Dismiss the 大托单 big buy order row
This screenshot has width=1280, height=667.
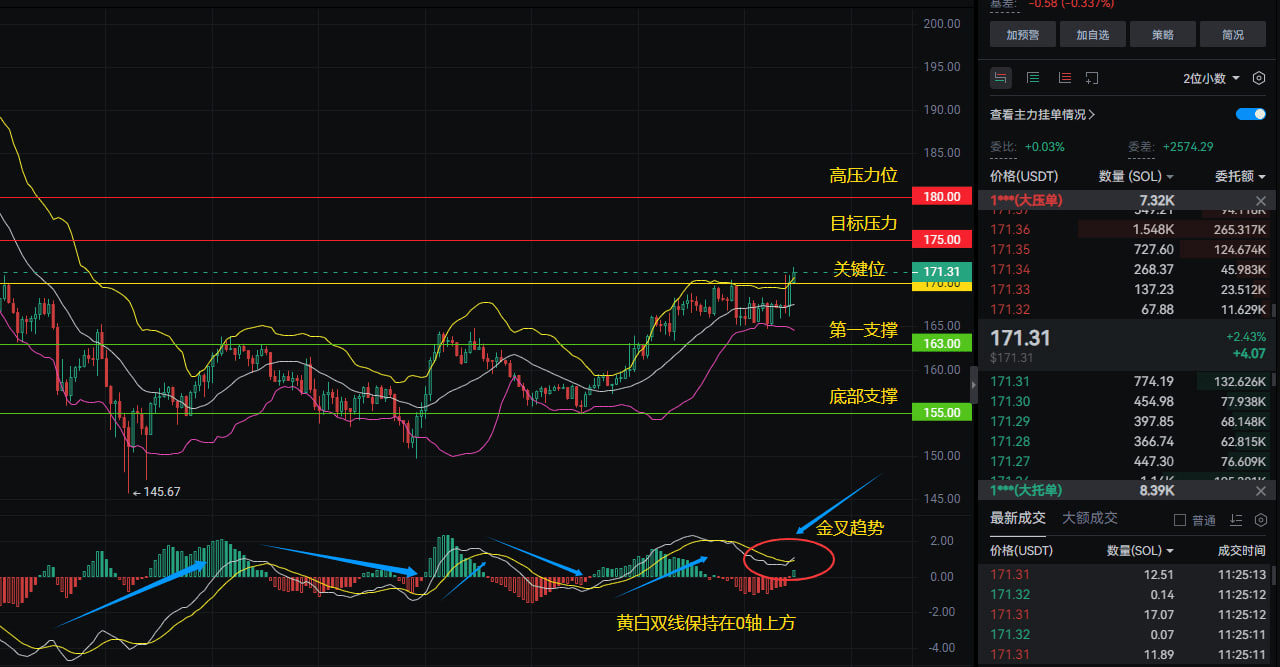[x=1260, y=491]
